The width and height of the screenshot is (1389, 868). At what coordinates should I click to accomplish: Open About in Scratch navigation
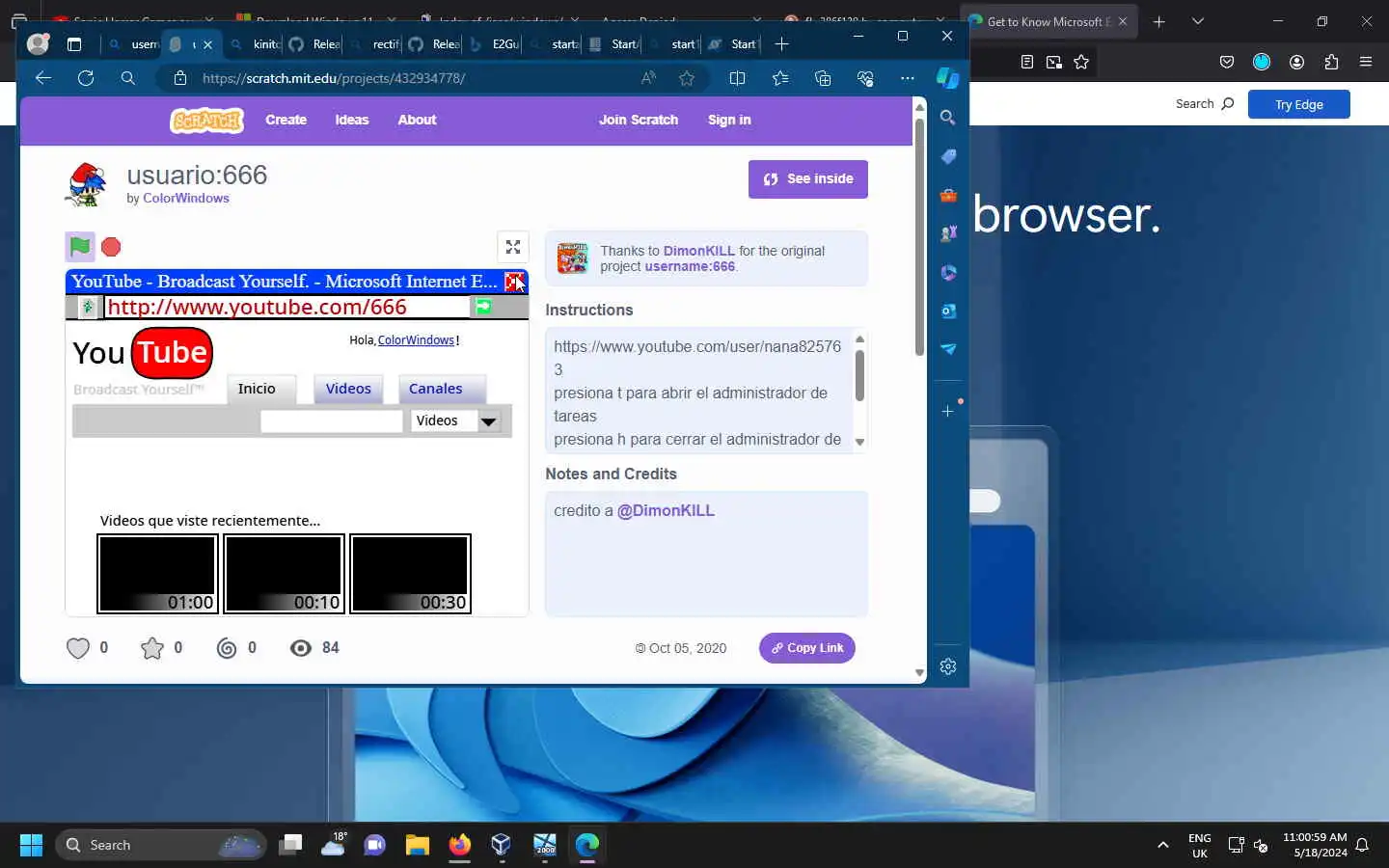pyautogui.click(x=417, y=120)
